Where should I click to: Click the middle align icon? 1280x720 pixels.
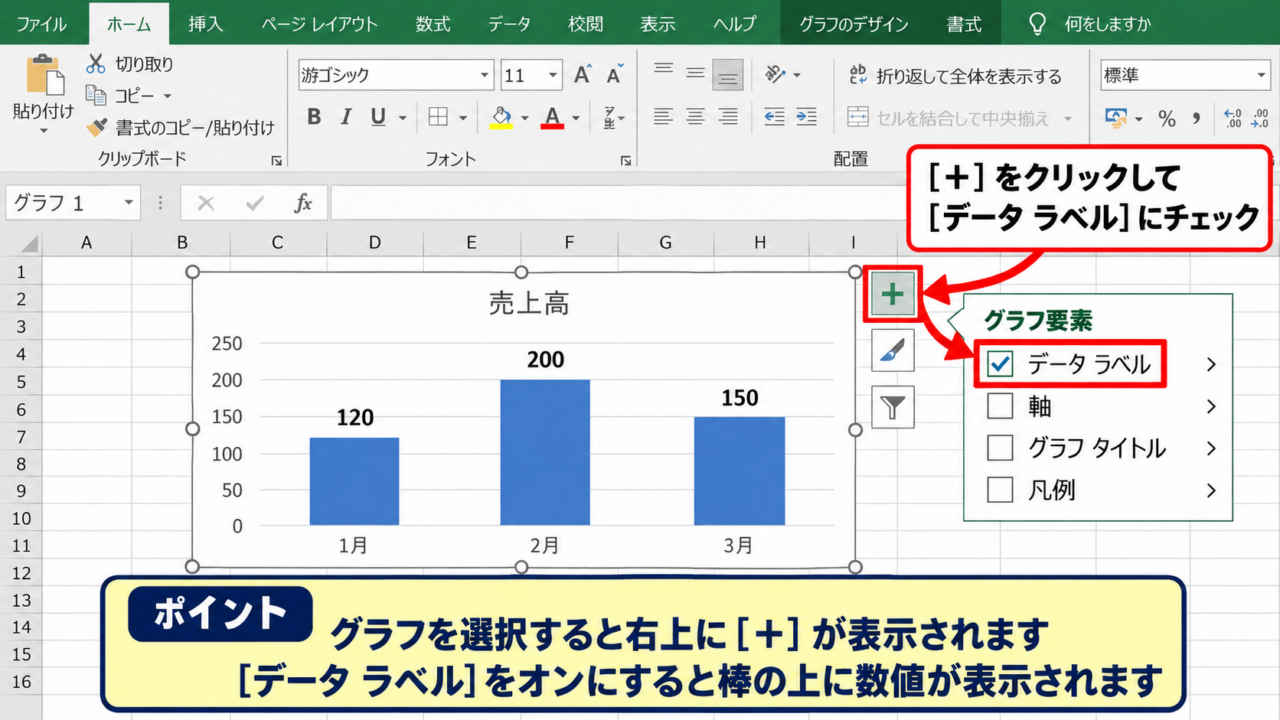tap(696, 74)
